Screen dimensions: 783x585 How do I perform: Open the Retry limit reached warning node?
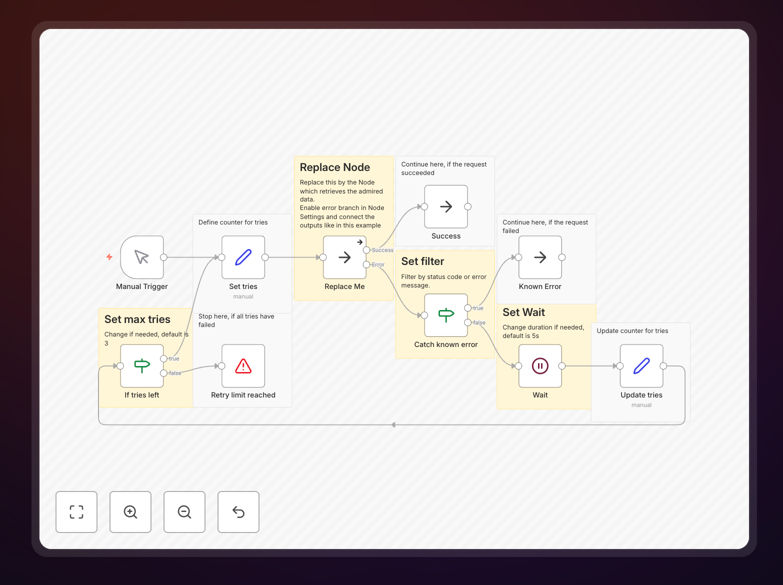pyautogui.click(x=243, y=366)
